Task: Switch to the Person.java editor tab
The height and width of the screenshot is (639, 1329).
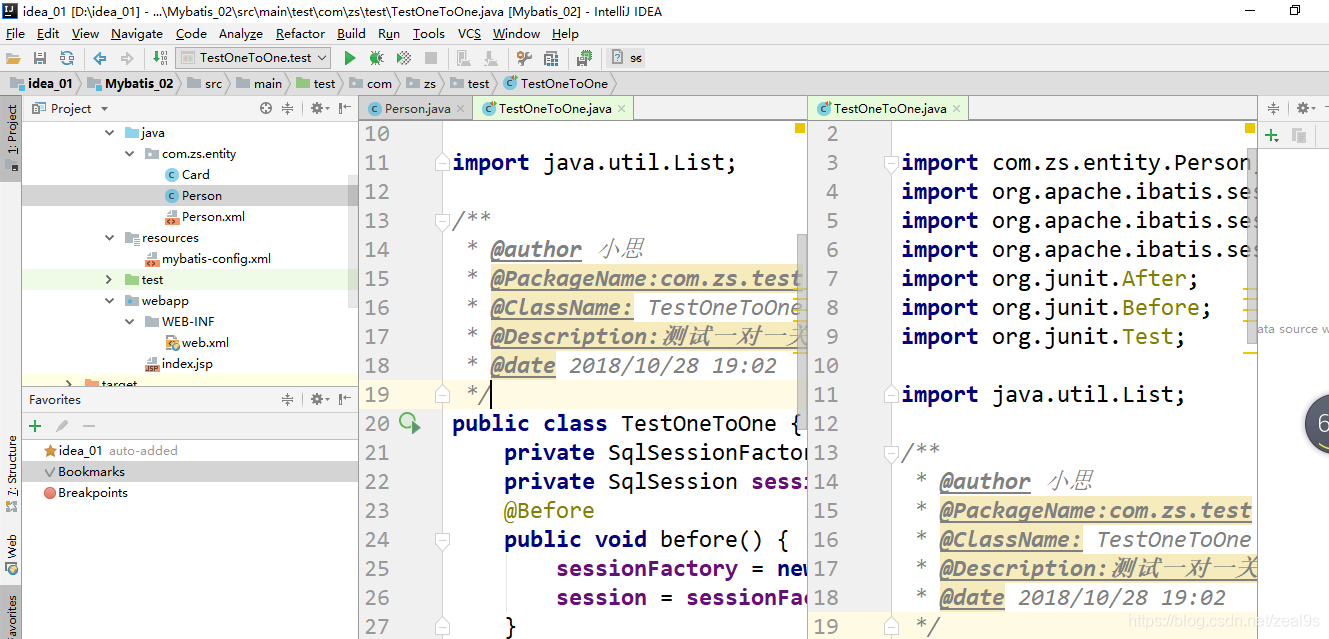Action: coord(410,109)
